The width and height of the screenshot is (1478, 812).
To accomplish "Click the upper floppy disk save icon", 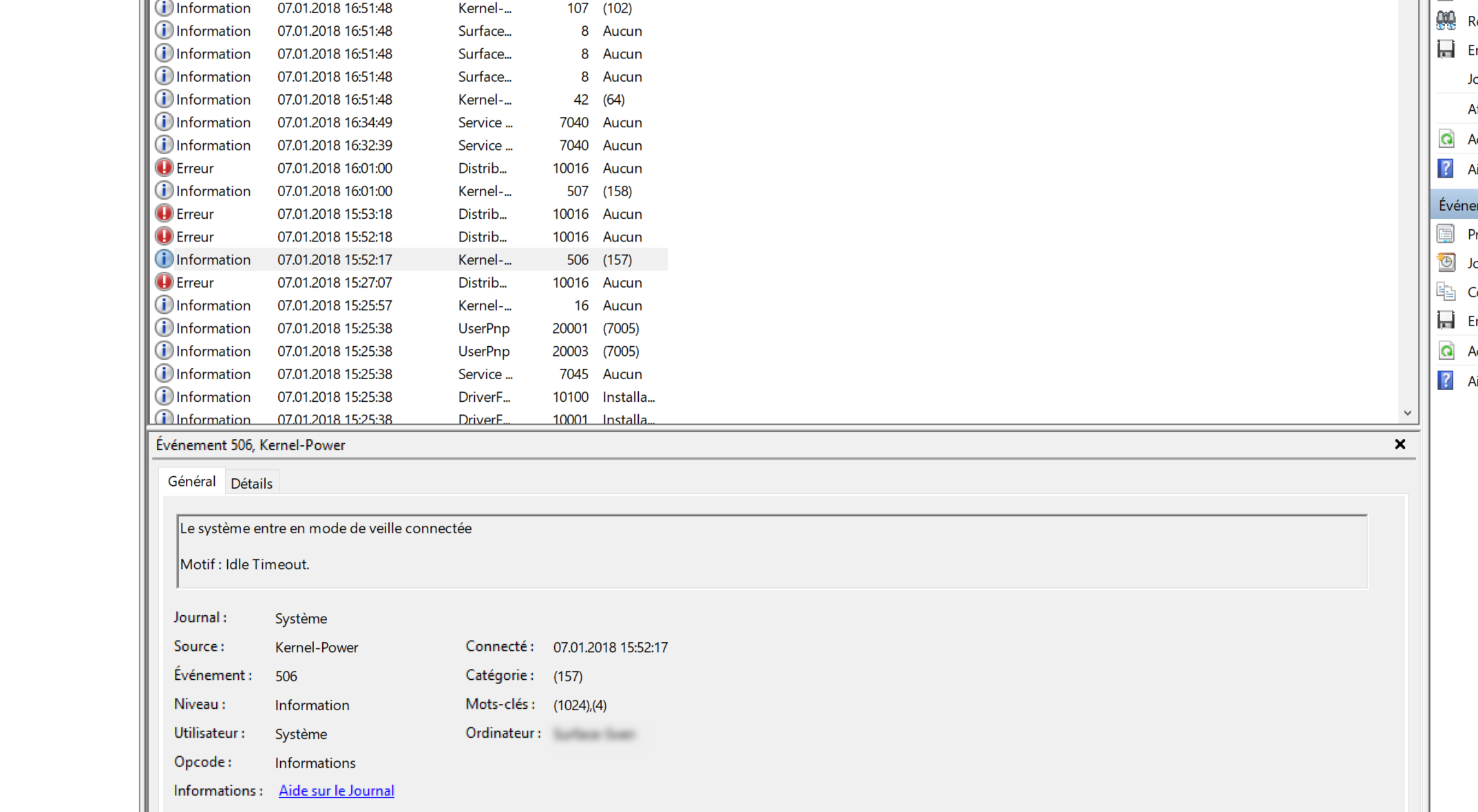I will (1446, 50).
